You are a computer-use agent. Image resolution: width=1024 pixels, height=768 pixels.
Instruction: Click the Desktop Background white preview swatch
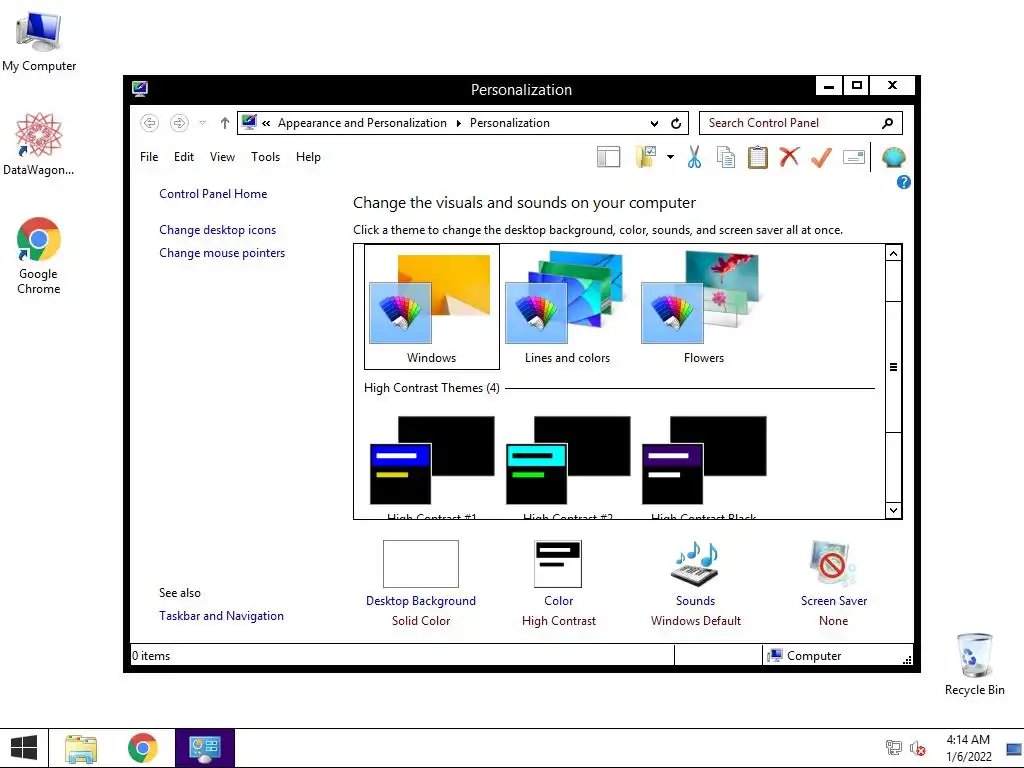pyautogui.click(x=421, y=564)
